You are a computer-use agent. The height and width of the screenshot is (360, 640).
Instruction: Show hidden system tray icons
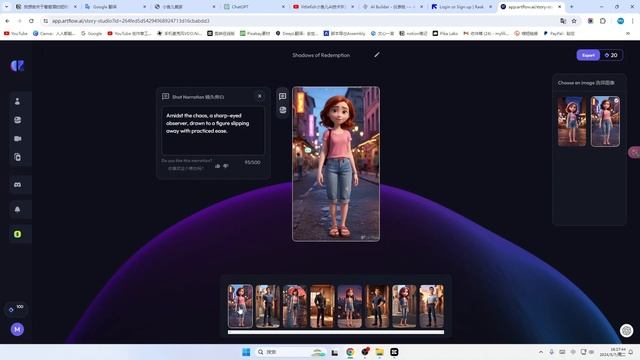[x=541, y=352]
